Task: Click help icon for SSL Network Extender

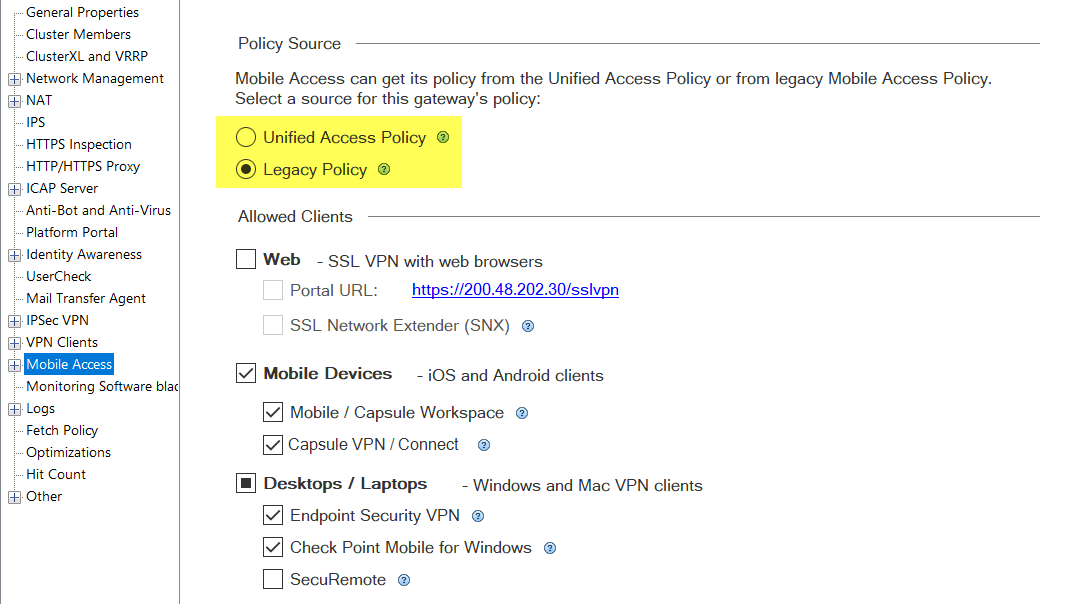Action: pos(528,326)
